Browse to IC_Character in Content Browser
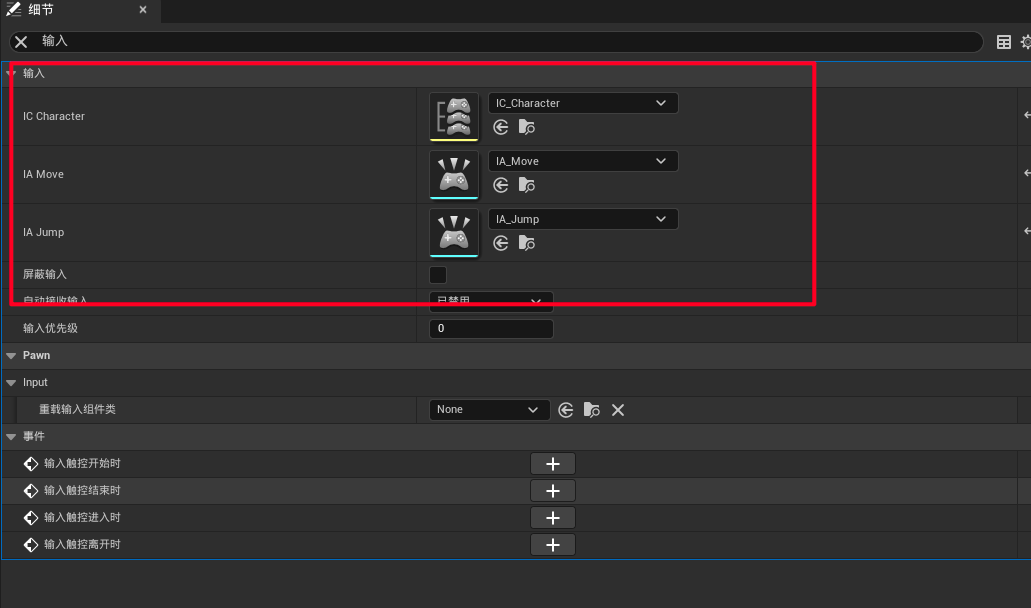Image resolution: width=1031 pixels, height=608 pixels. tap(527, 127)
